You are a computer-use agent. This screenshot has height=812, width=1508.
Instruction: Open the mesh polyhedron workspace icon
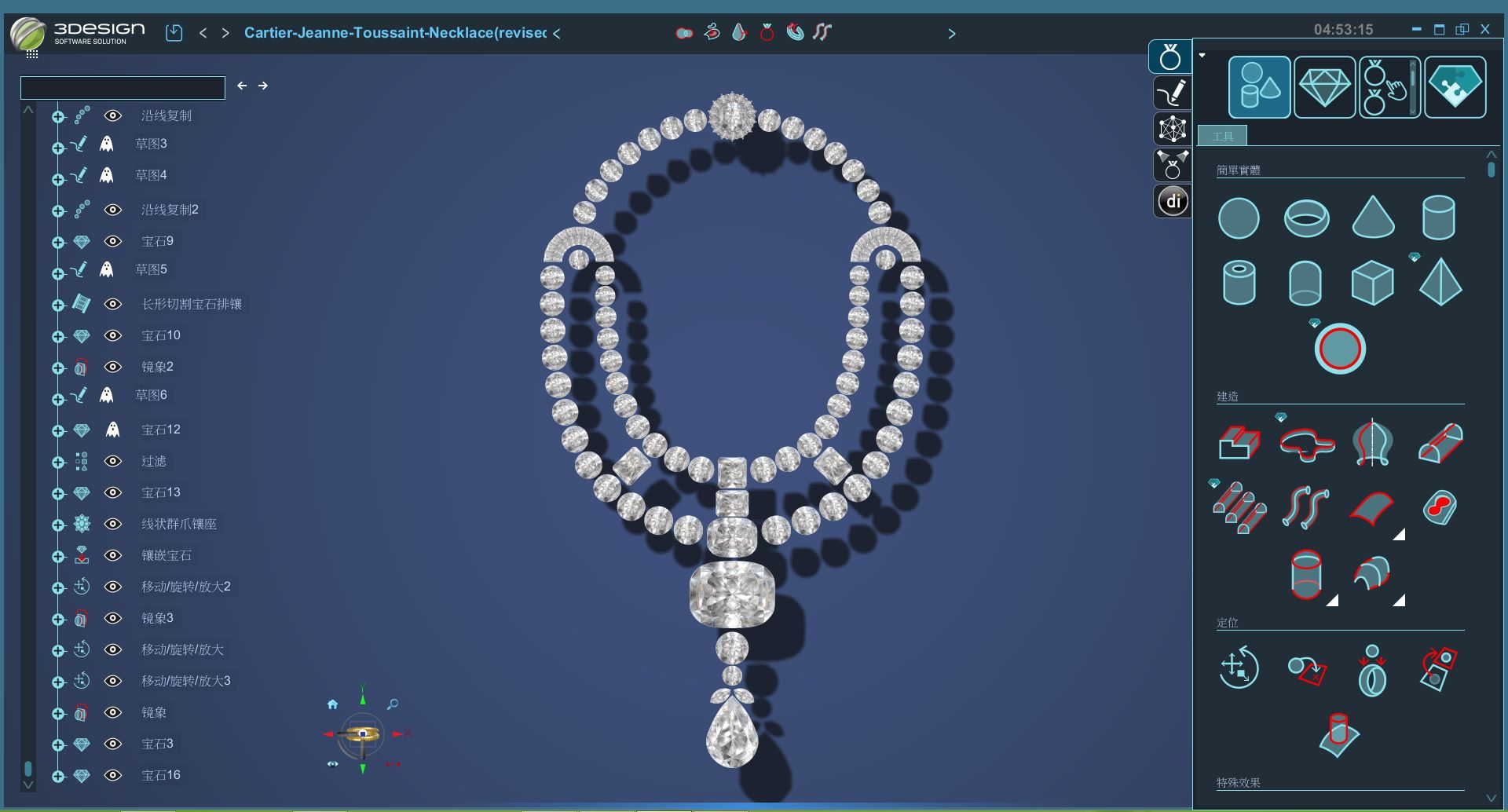pos(1172,129)
